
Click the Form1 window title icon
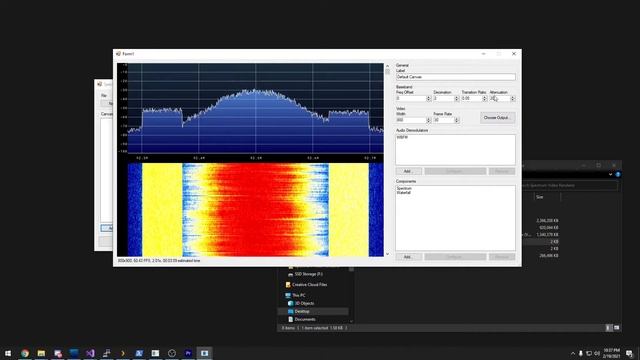pos(118,53)
